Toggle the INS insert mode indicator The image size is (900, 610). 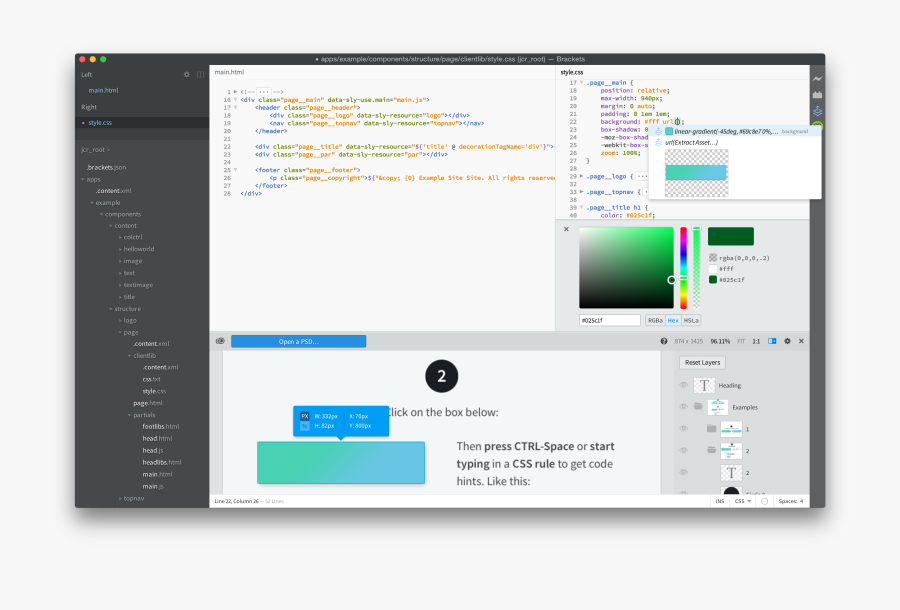pyautogui.click(x=719, y=501)
